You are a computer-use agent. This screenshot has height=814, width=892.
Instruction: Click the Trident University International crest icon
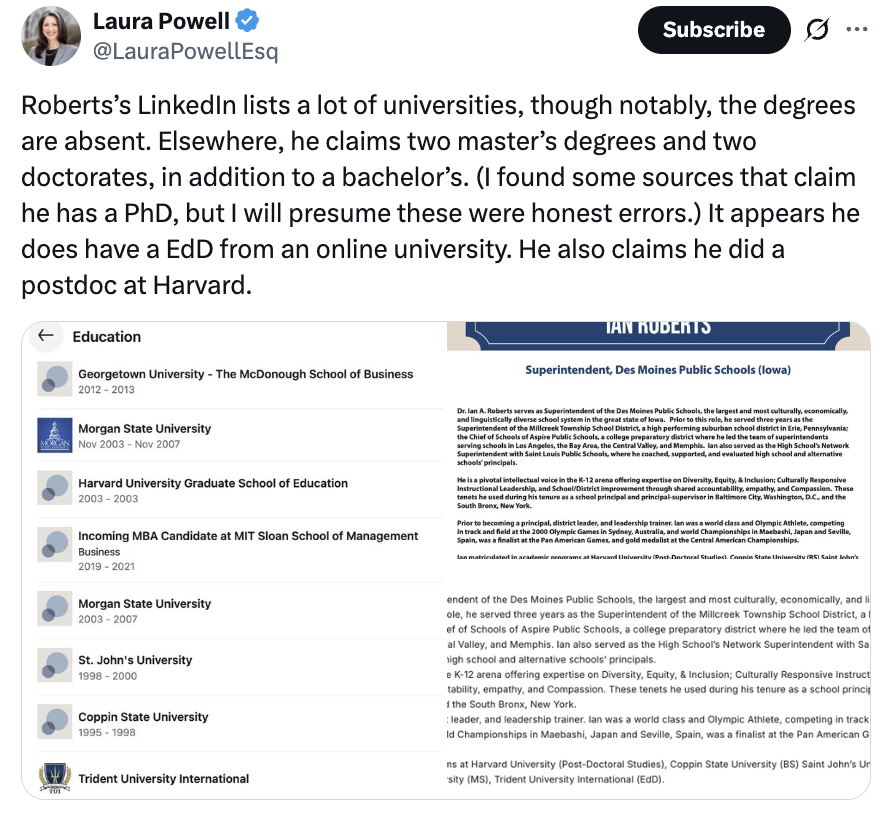click(x=54, y=778)
